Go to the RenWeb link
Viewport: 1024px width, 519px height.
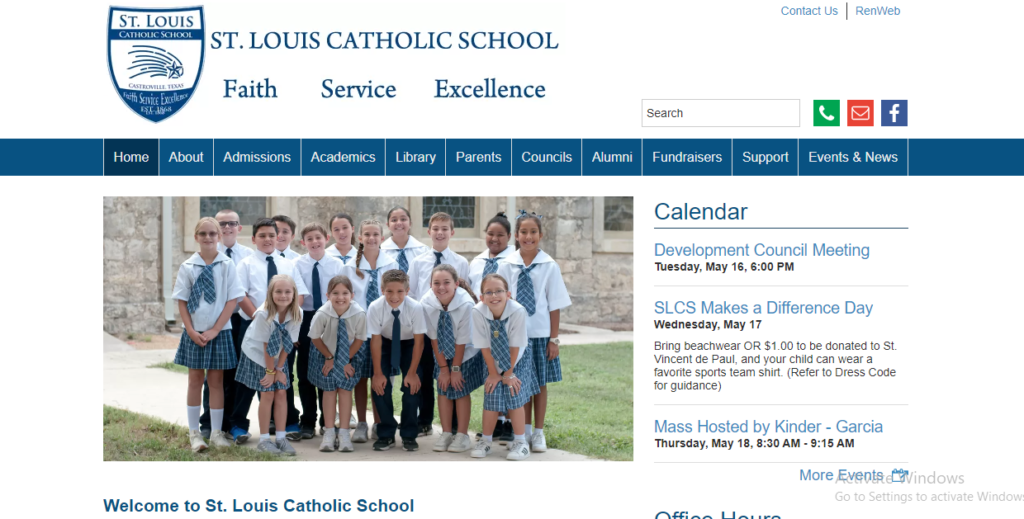[x=877, y=11]
